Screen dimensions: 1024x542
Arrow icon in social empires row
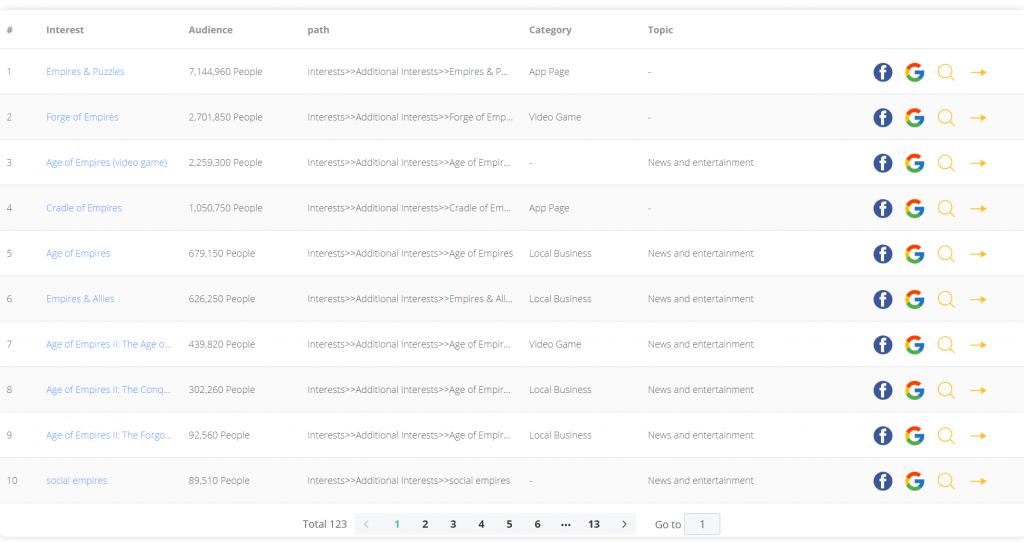click(978, 481)
